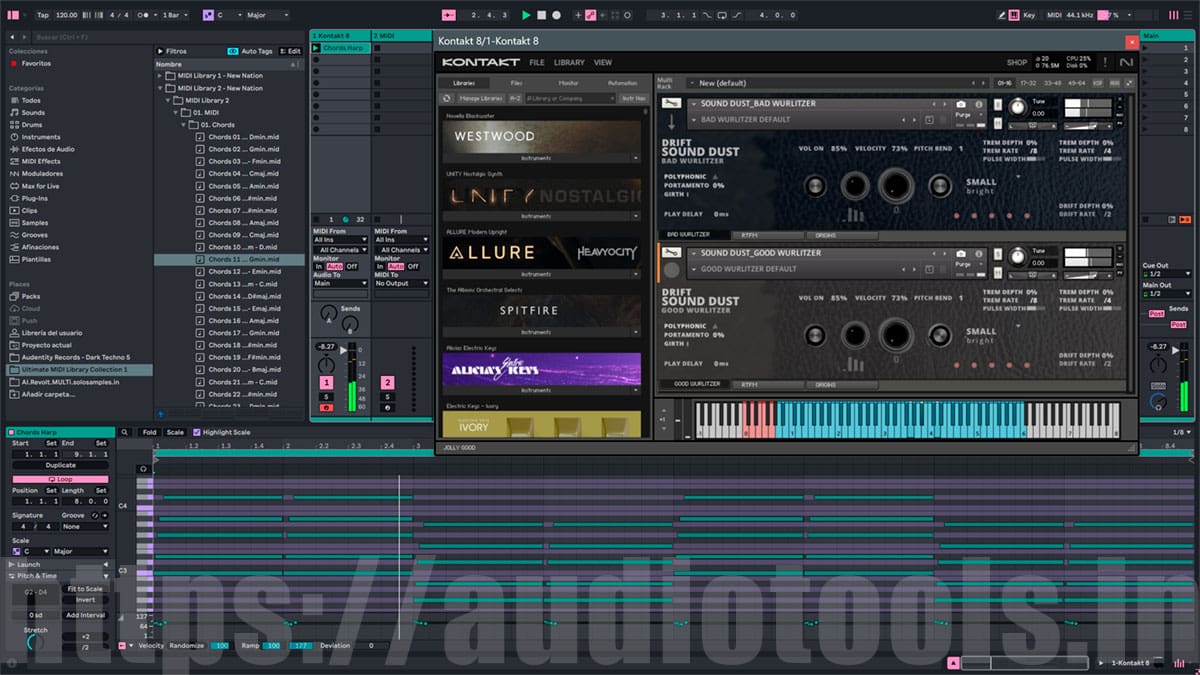The width and height of the screenshot is (1200, 675).
Task: Switch to Kontakt Files tab
Action: coord(516,83)
